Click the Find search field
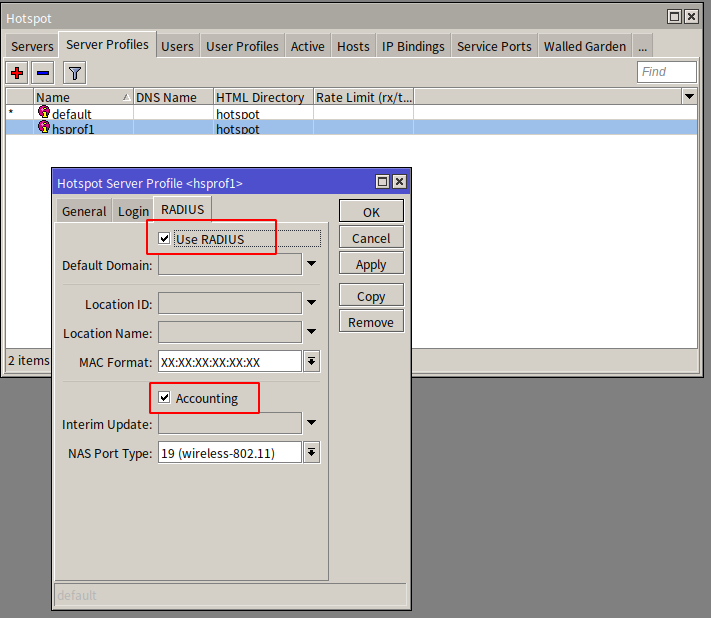Viewport: 711px width, 618px height. coord(667,72)
